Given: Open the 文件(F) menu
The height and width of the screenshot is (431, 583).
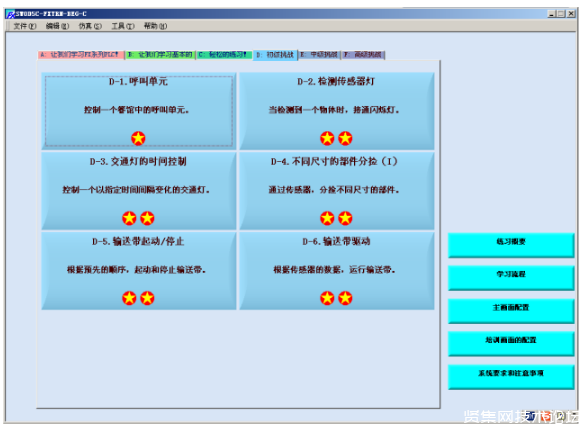Looking at the screenshot, I should click(x=25, y=26).
